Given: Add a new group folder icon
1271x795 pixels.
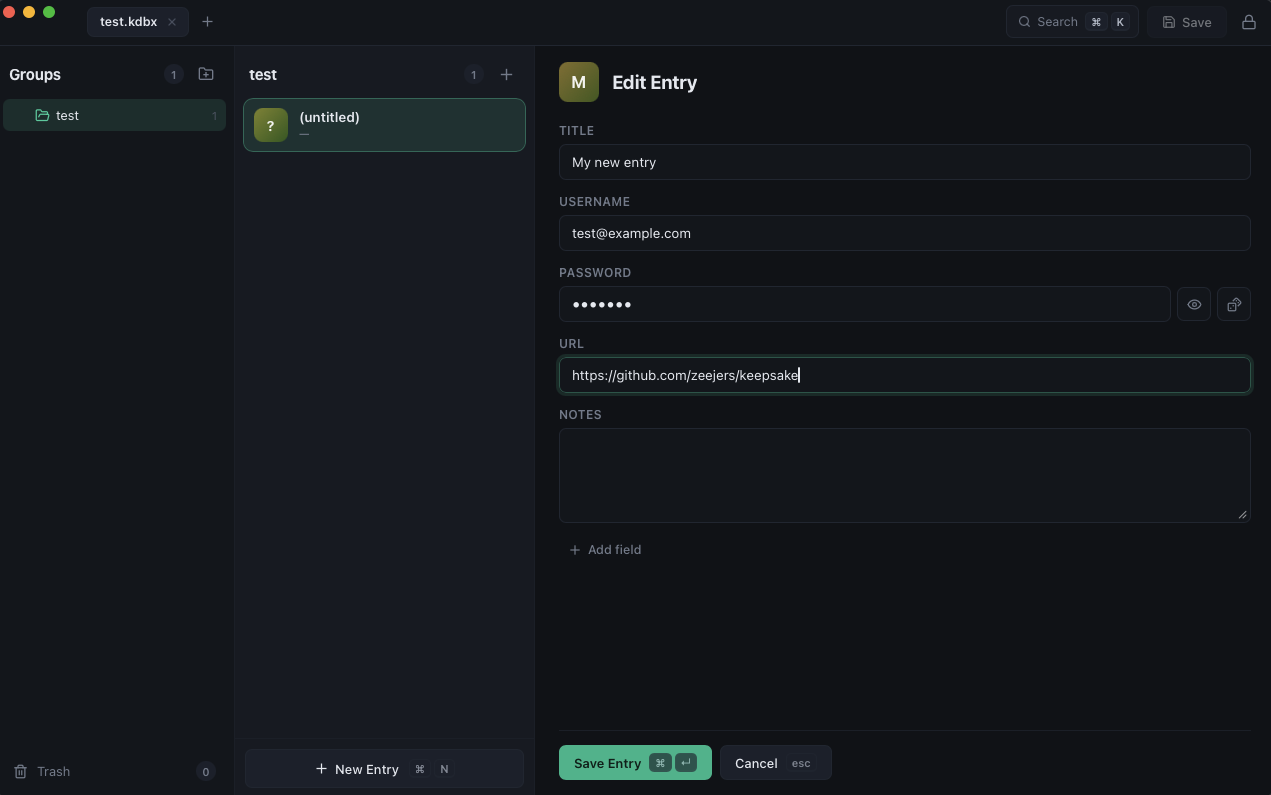Looking at the screenshot, I should point(206,74).
